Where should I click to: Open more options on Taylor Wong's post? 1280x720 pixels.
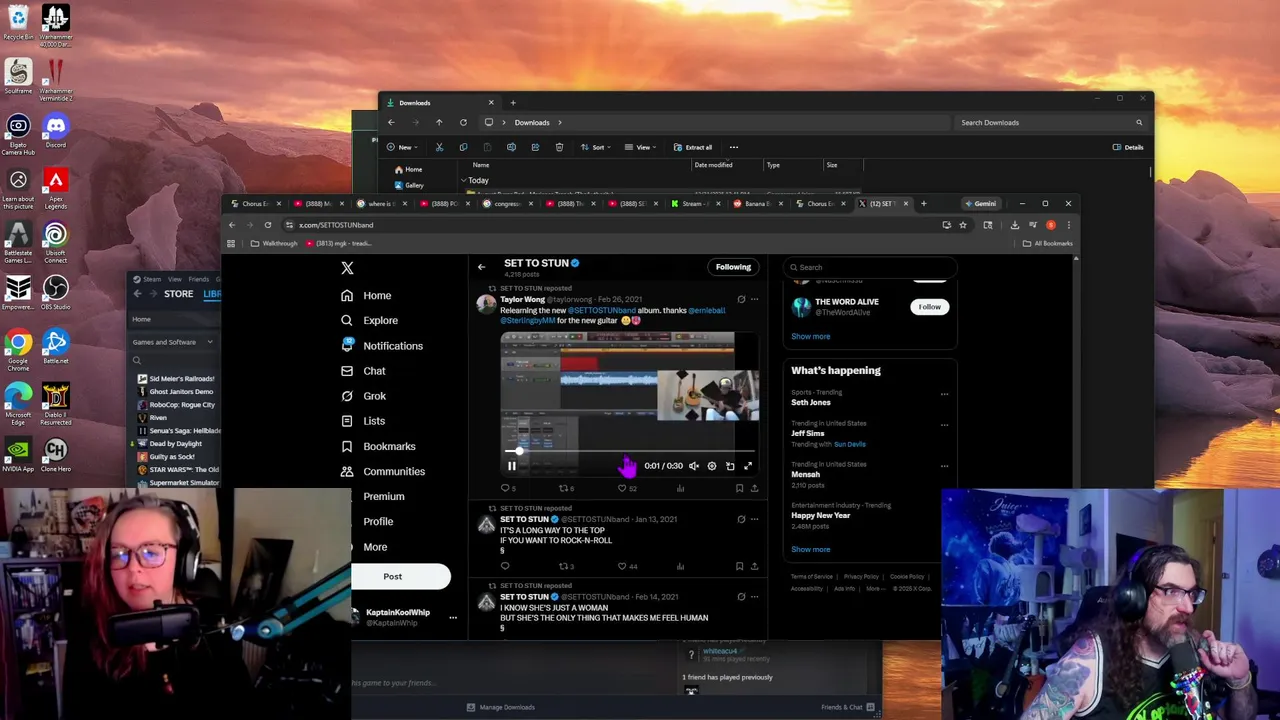[754, 299]
